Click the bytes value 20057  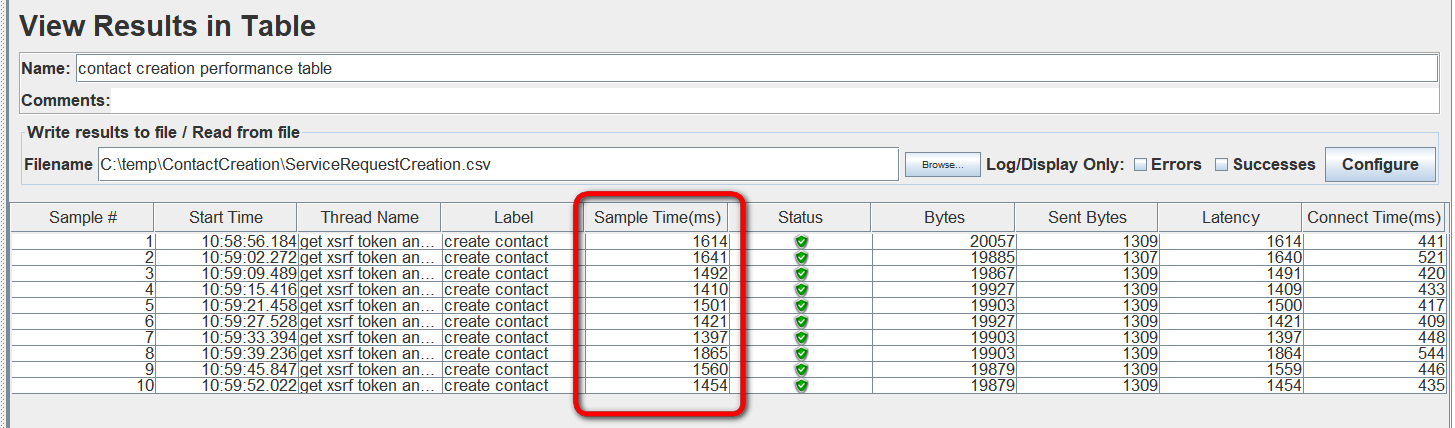(992, 242)
